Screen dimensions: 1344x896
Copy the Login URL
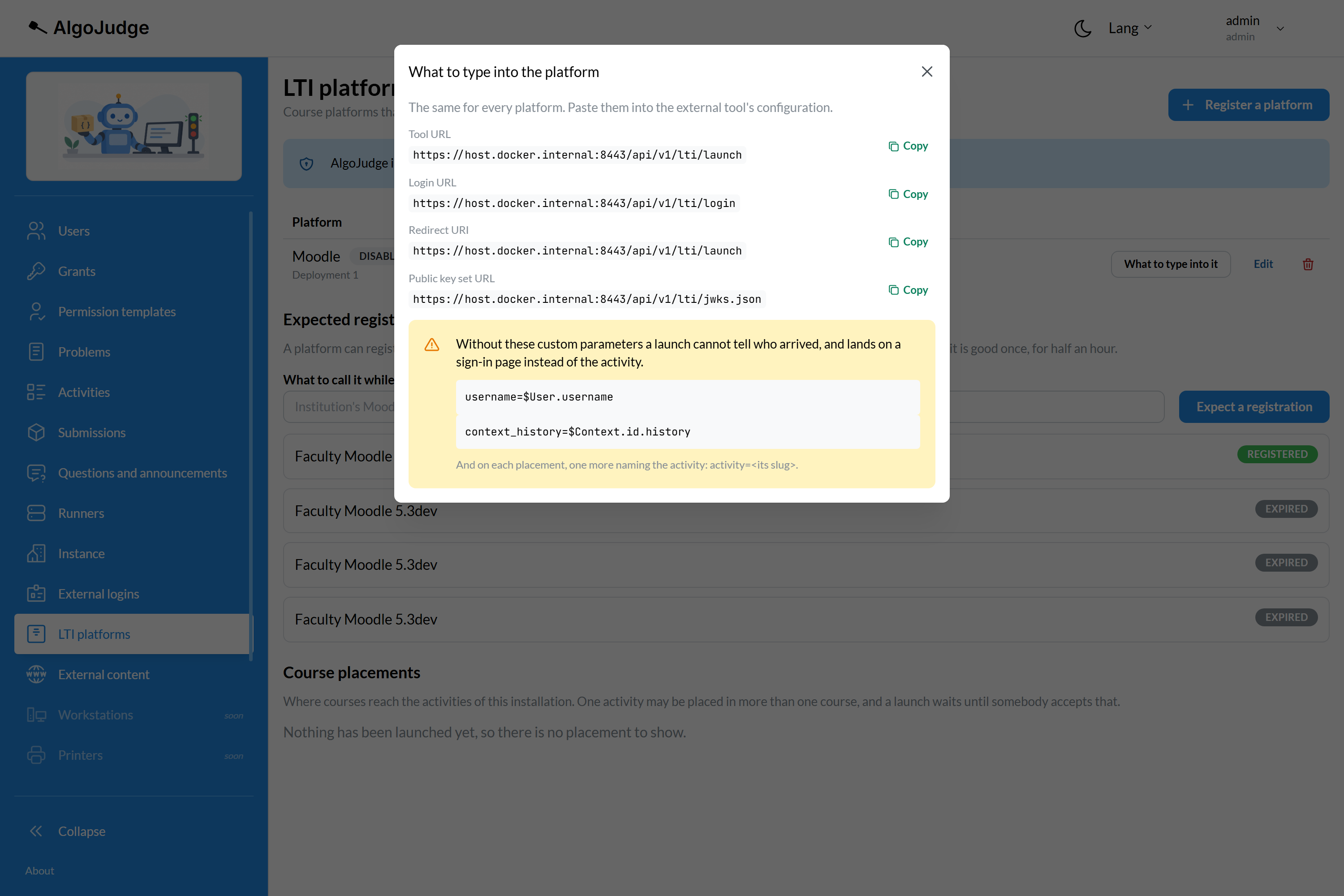coord(908,194)
